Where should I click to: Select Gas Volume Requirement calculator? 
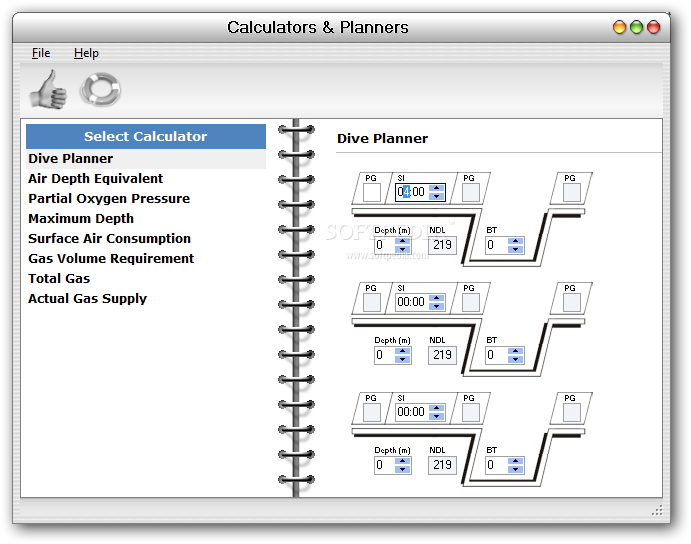pyautogui.click(x=146, y=258)
